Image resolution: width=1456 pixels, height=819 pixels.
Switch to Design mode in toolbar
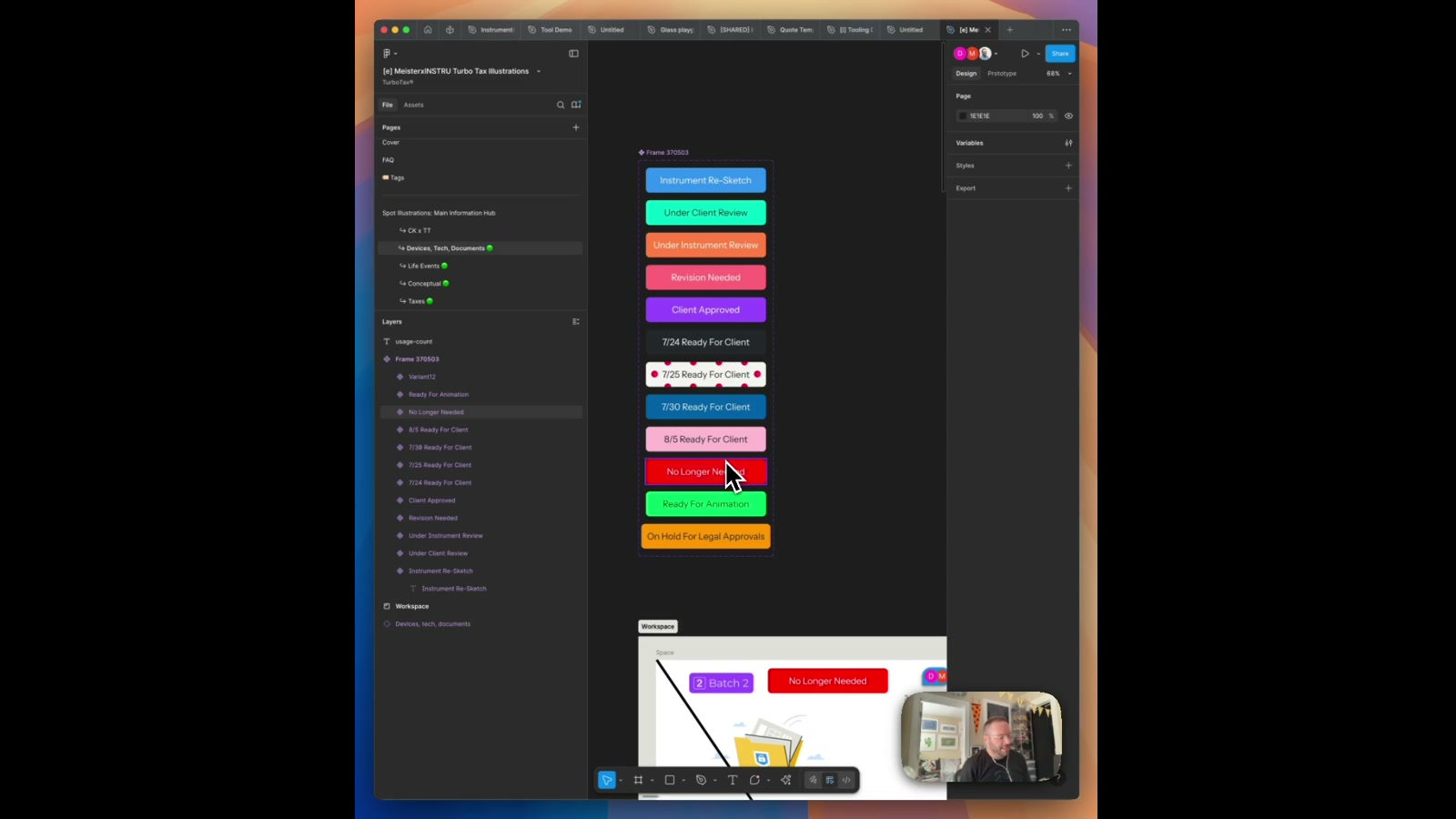[830, 780]
